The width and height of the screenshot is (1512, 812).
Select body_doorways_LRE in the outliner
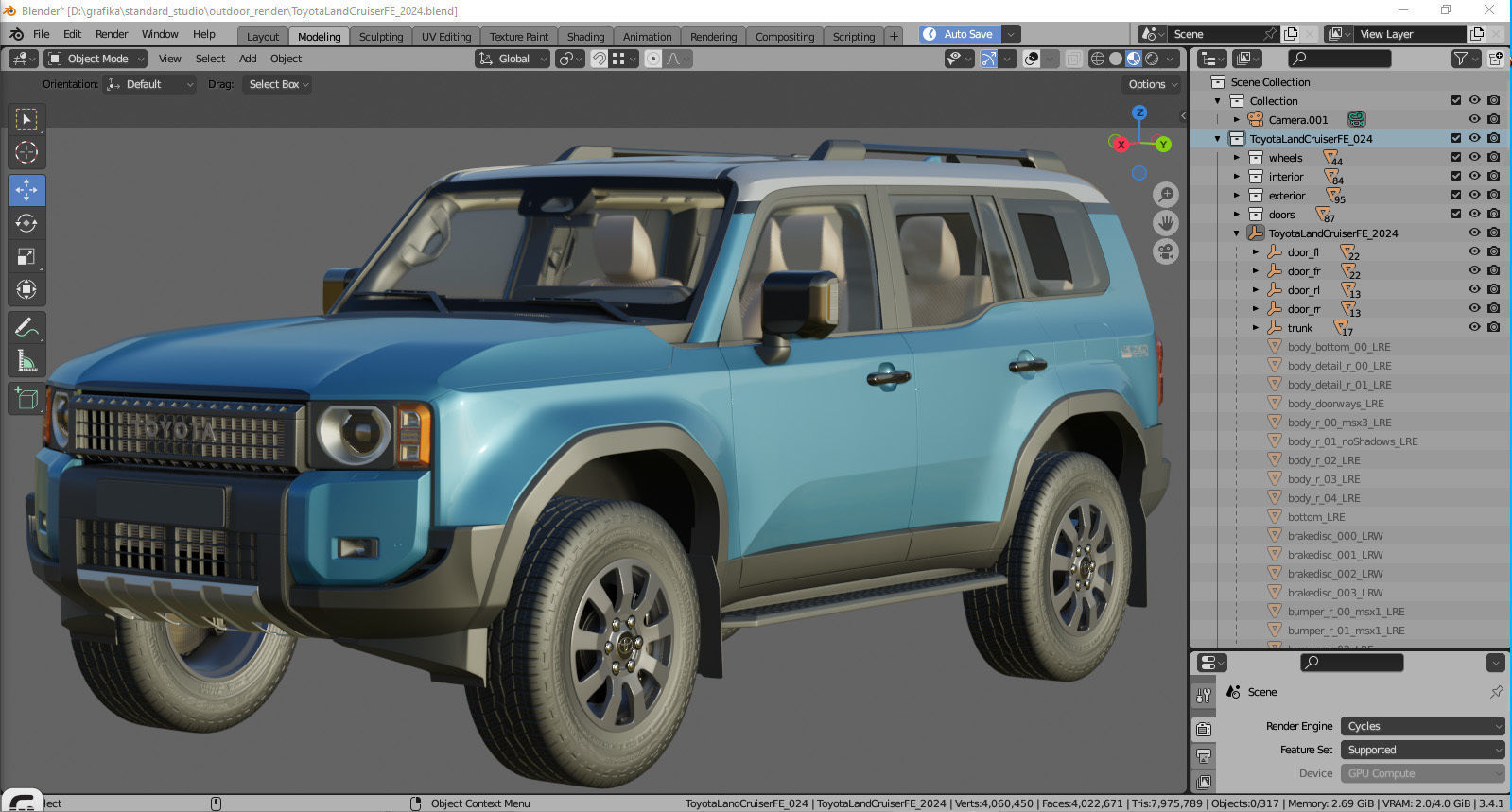tap(1335, 404)
